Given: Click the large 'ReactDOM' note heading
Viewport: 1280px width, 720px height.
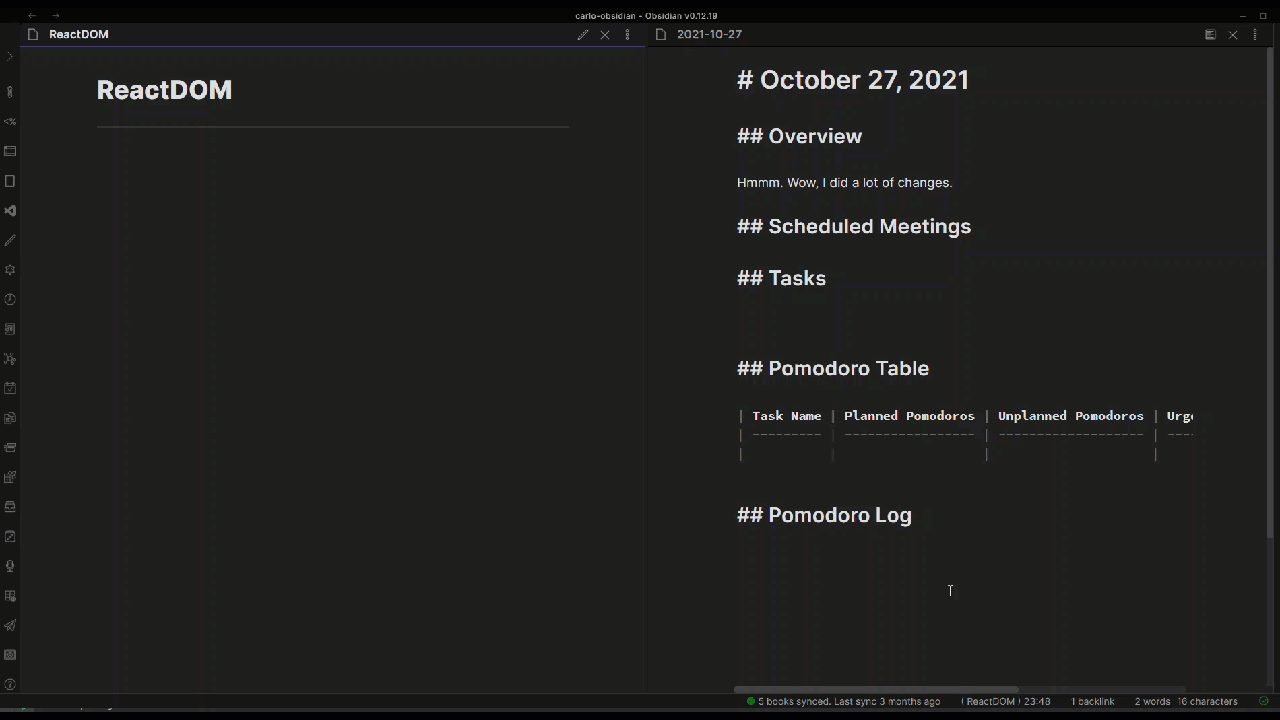Looking at the screenshot, I should click(164, 90).
